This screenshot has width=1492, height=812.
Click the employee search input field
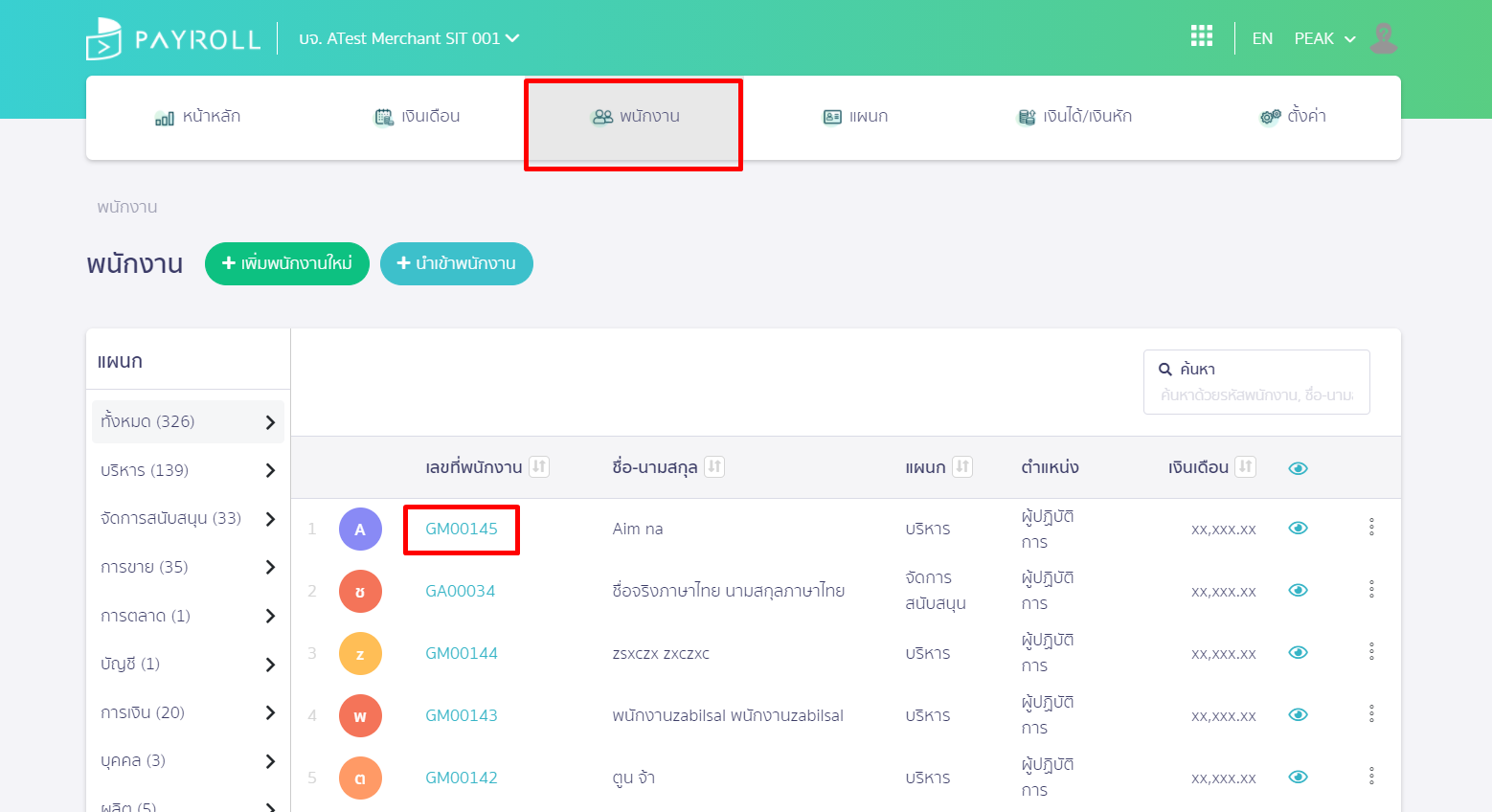[x=1256, y=382]
